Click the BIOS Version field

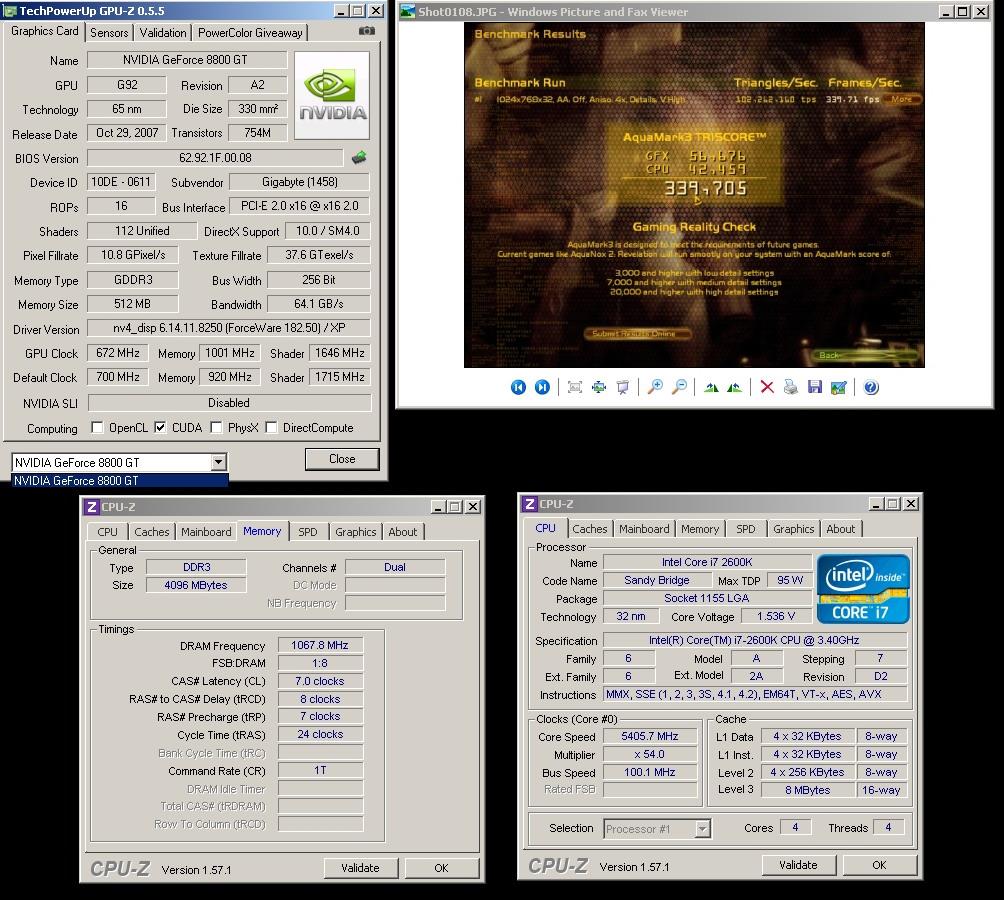(x=215, y=157)
